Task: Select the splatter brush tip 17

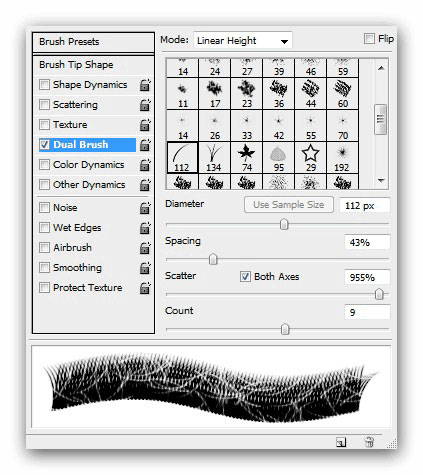Action: coord(214,94)
